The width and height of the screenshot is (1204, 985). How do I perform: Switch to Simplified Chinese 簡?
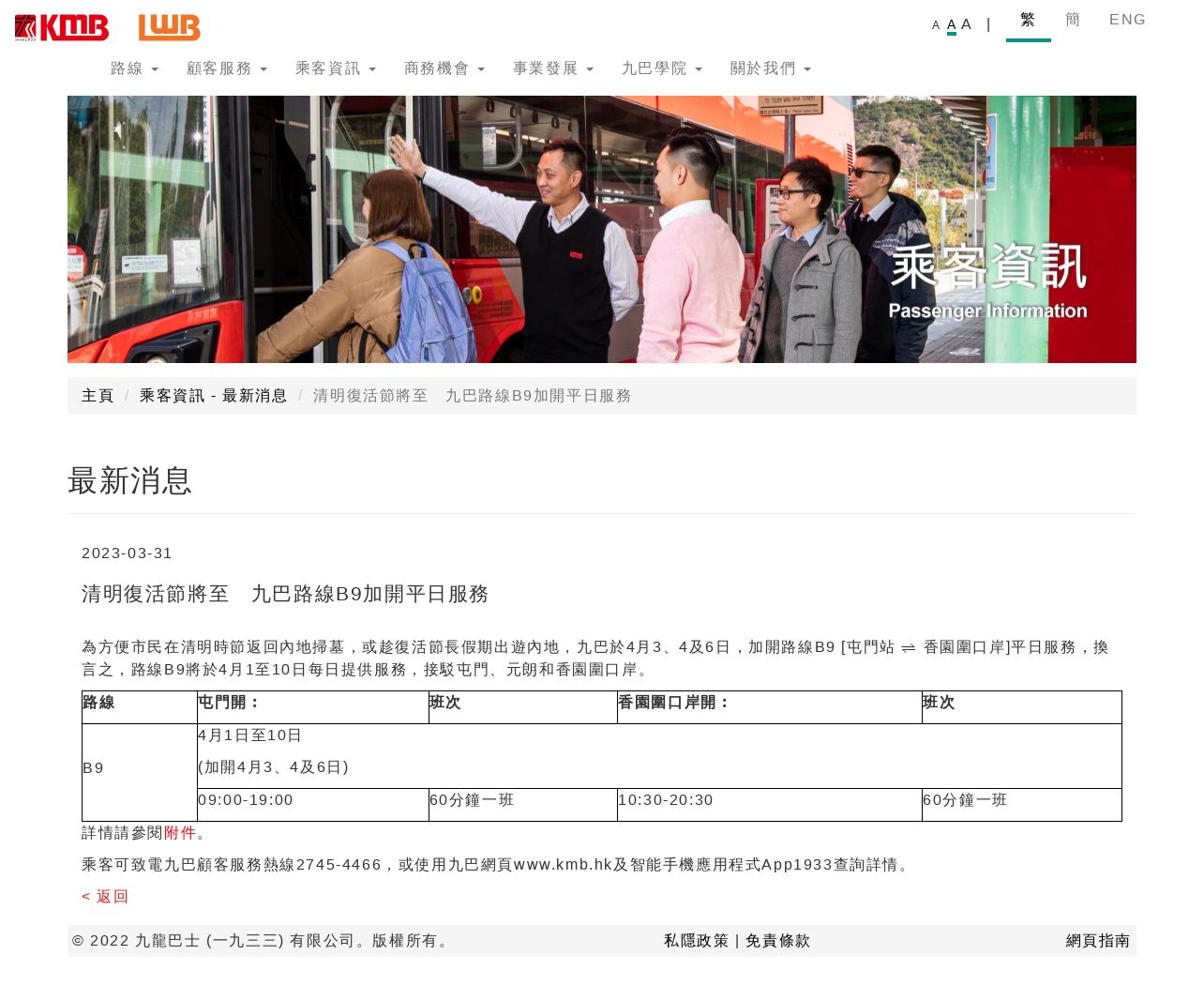coord(1073,20)
